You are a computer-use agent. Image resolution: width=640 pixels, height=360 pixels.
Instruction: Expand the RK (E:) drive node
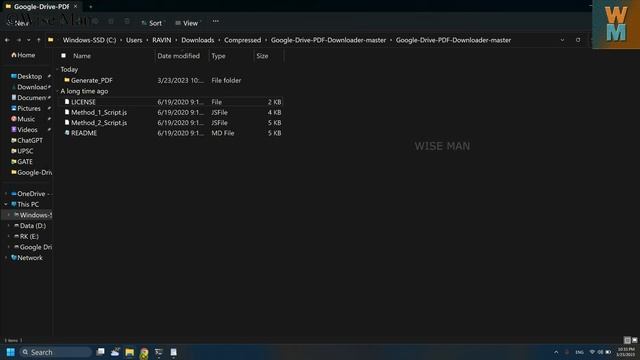9,236
